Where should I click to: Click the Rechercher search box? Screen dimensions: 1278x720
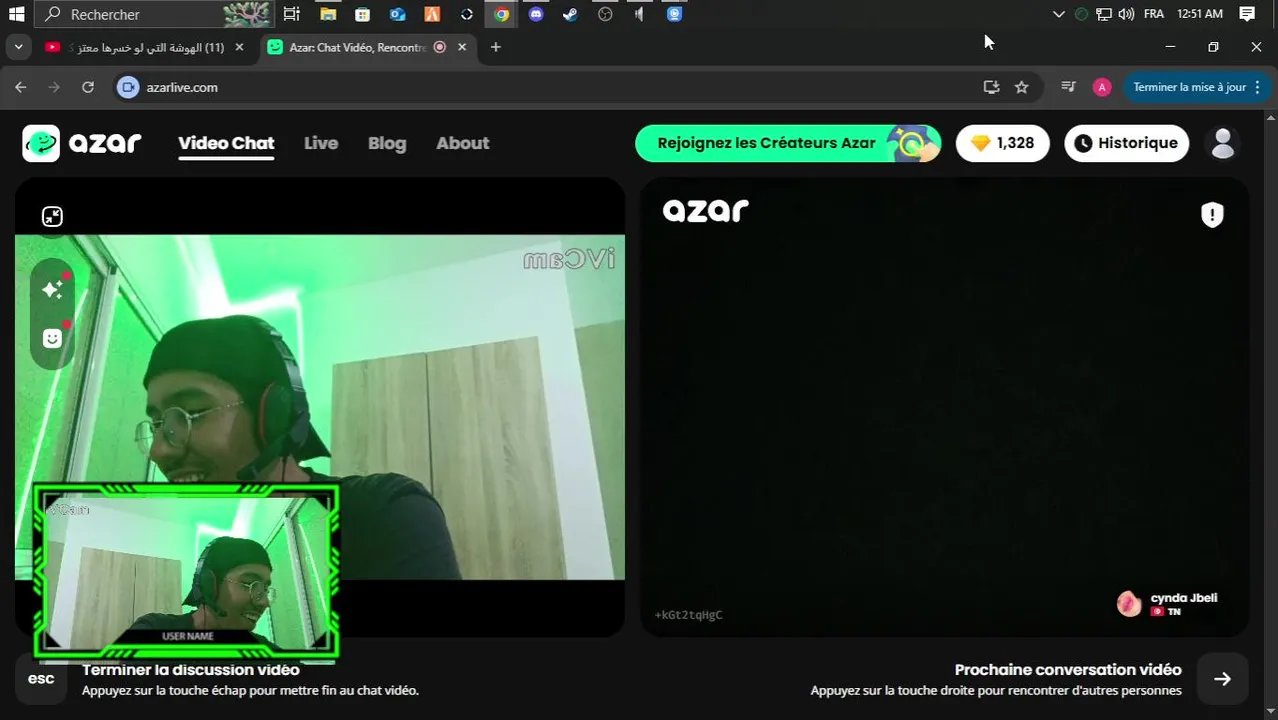pos(153,14)
